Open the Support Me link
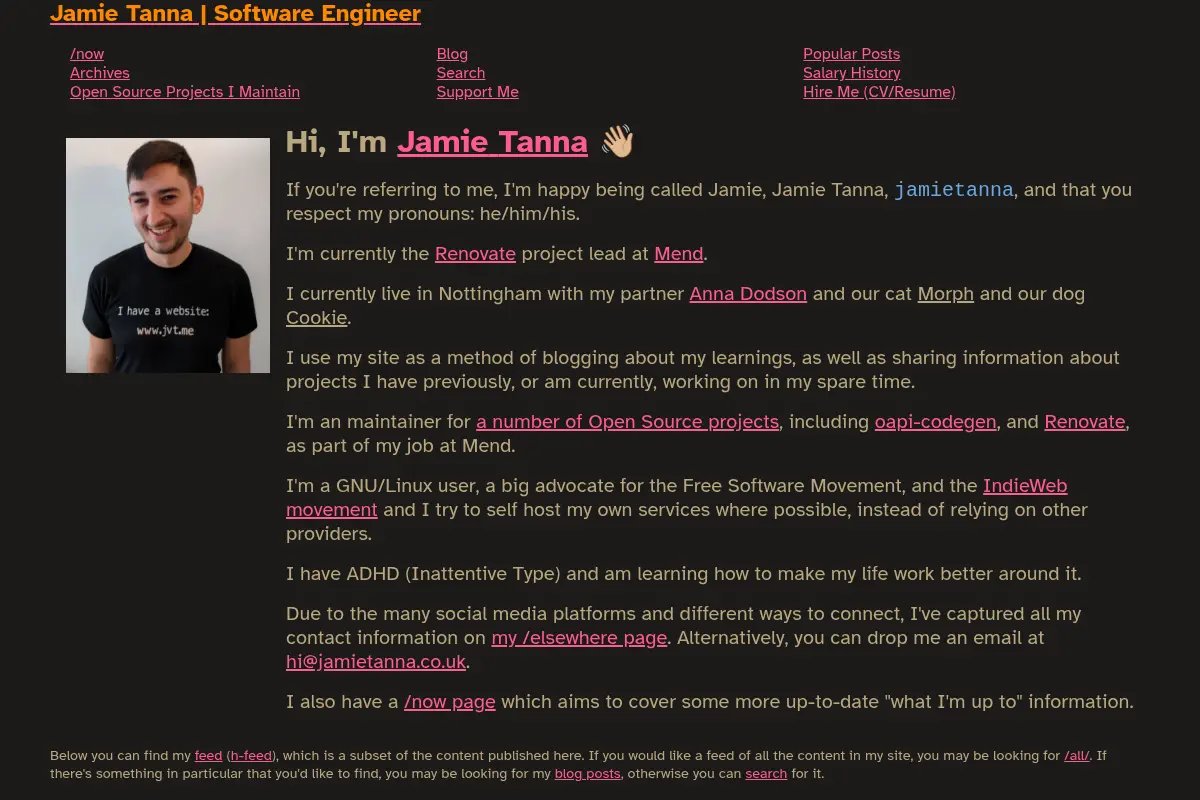 478,92
